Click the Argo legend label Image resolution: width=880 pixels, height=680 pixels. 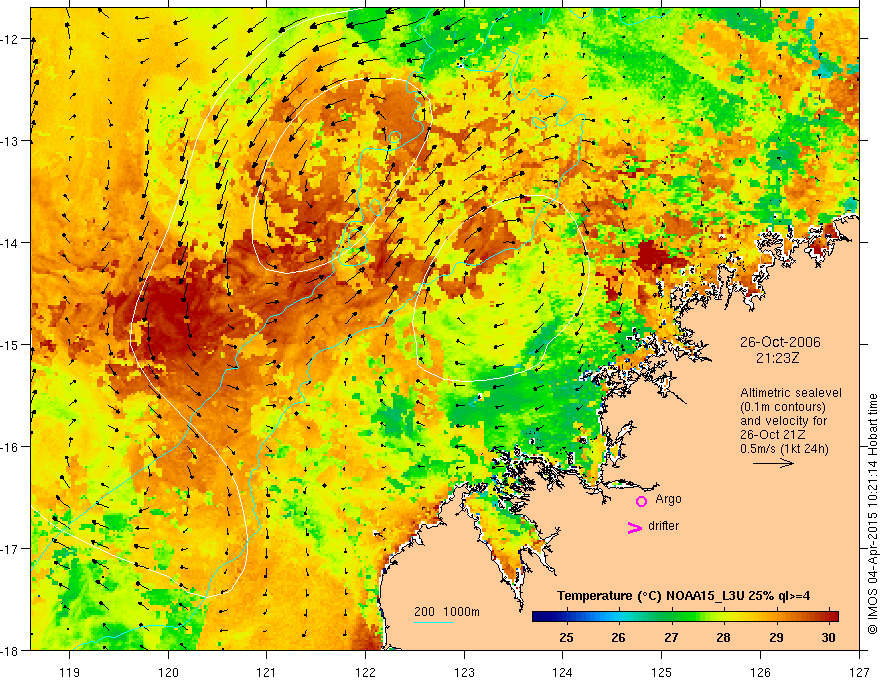click(x=668, y=499)
